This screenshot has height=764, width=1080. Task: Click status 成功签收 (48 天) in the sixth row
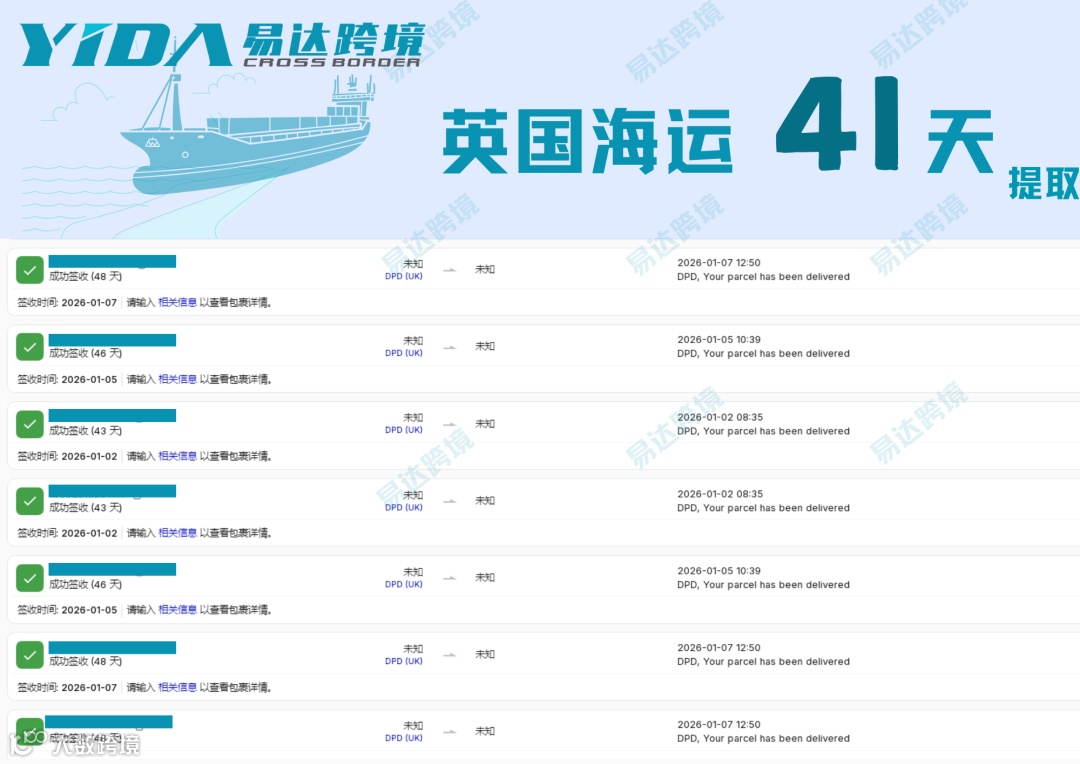point(85,661)
